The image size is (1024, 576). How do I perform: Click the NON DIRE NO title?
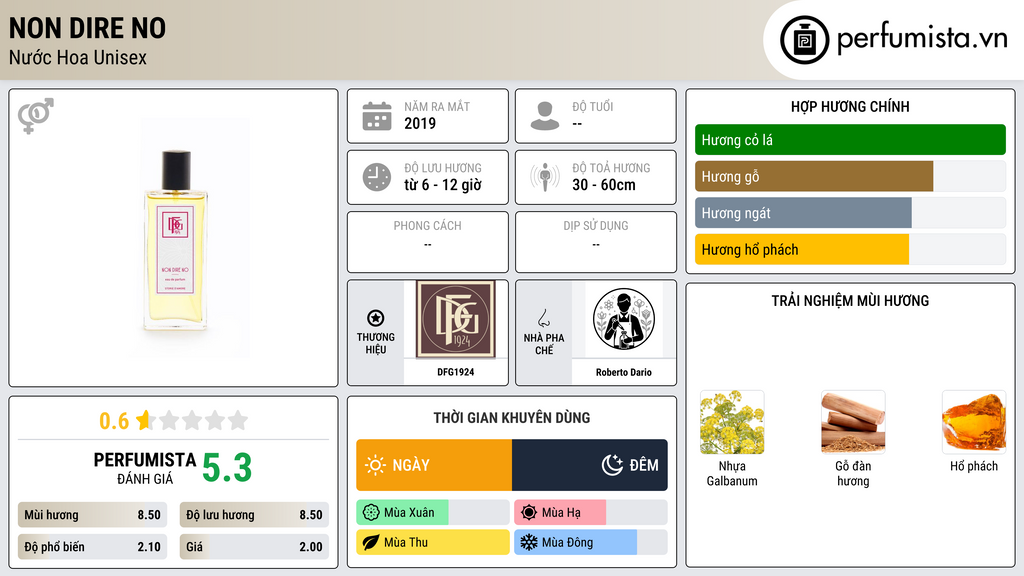click(88, 28)
